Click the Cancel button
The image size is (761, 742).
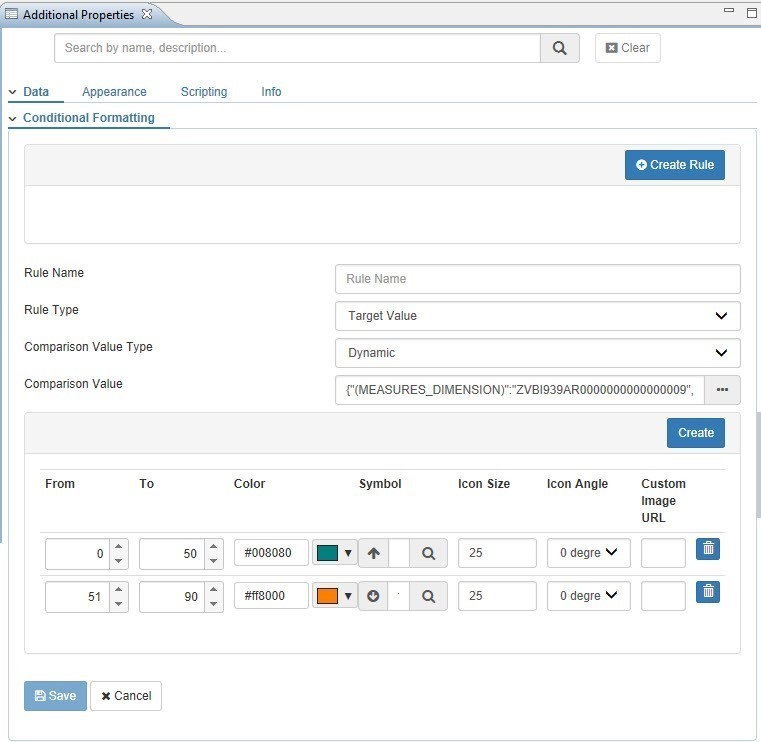pyautogui.click(x=126, y=696)
